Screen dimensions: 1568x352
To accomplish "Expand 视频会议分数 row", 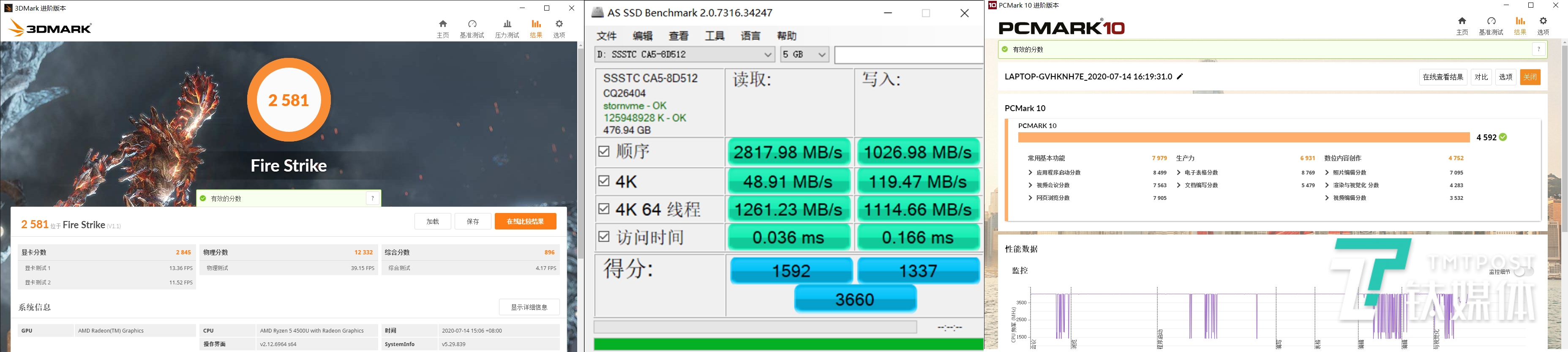I will click(x=1030, y=185).
